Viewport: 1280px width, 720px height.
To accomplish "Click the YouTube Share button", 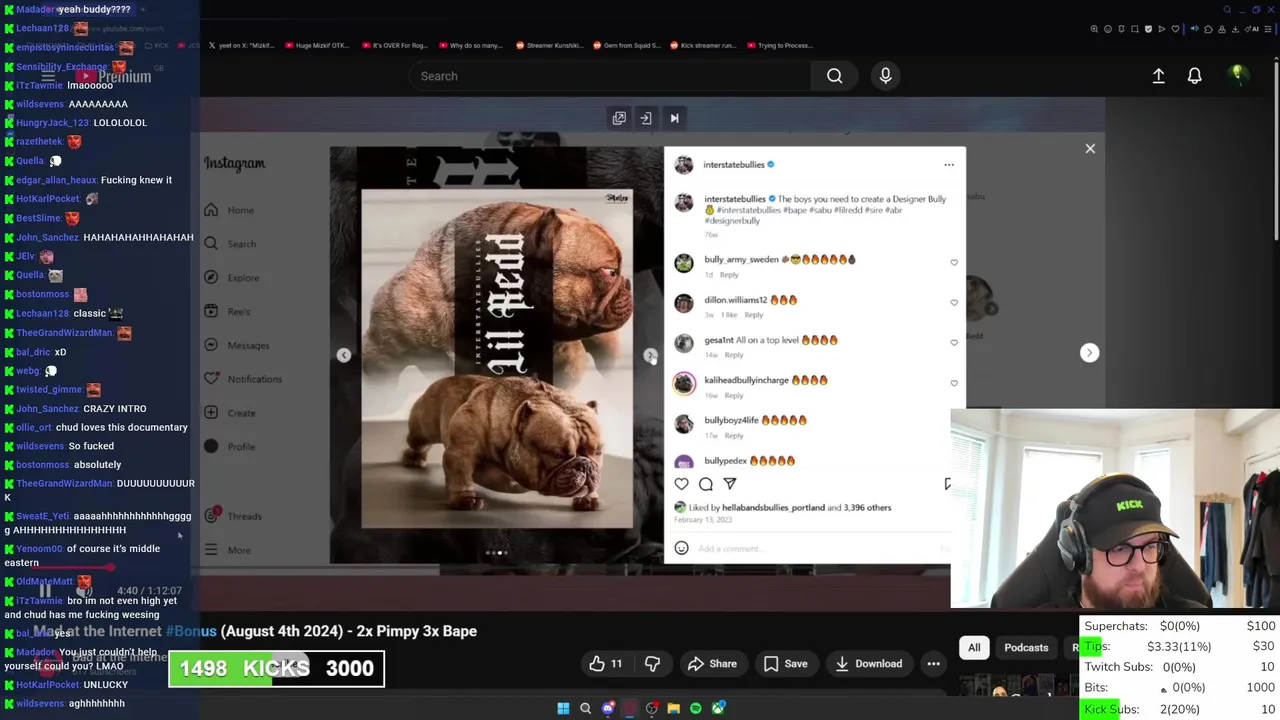I will [x=712, y=664].
